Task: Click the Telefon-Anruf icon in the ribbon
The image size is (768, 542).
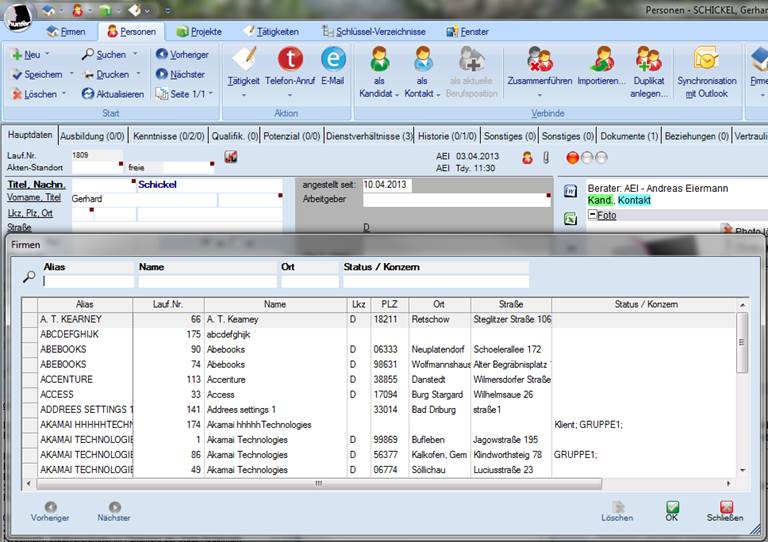Action: tap(290, 61)
